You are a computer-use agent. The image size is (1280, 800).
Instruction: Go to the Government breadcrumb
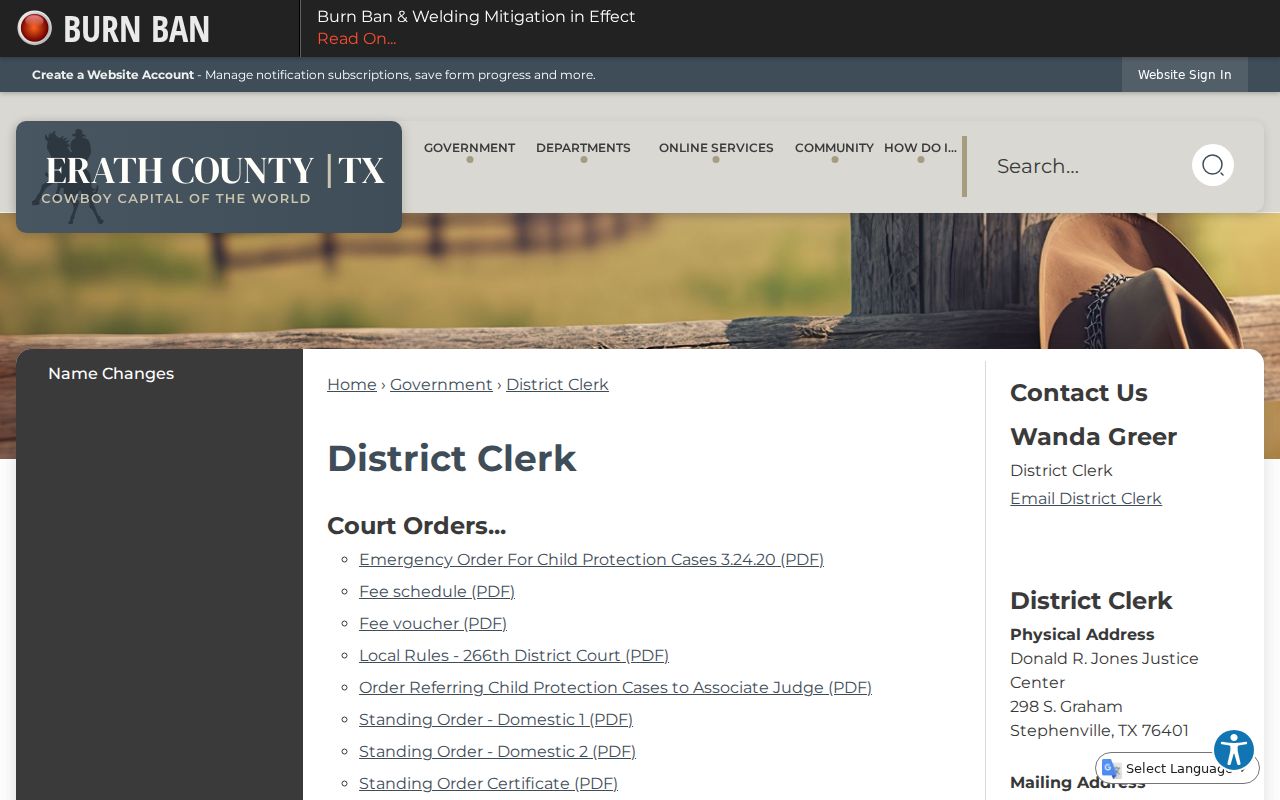tap(441, 385)
